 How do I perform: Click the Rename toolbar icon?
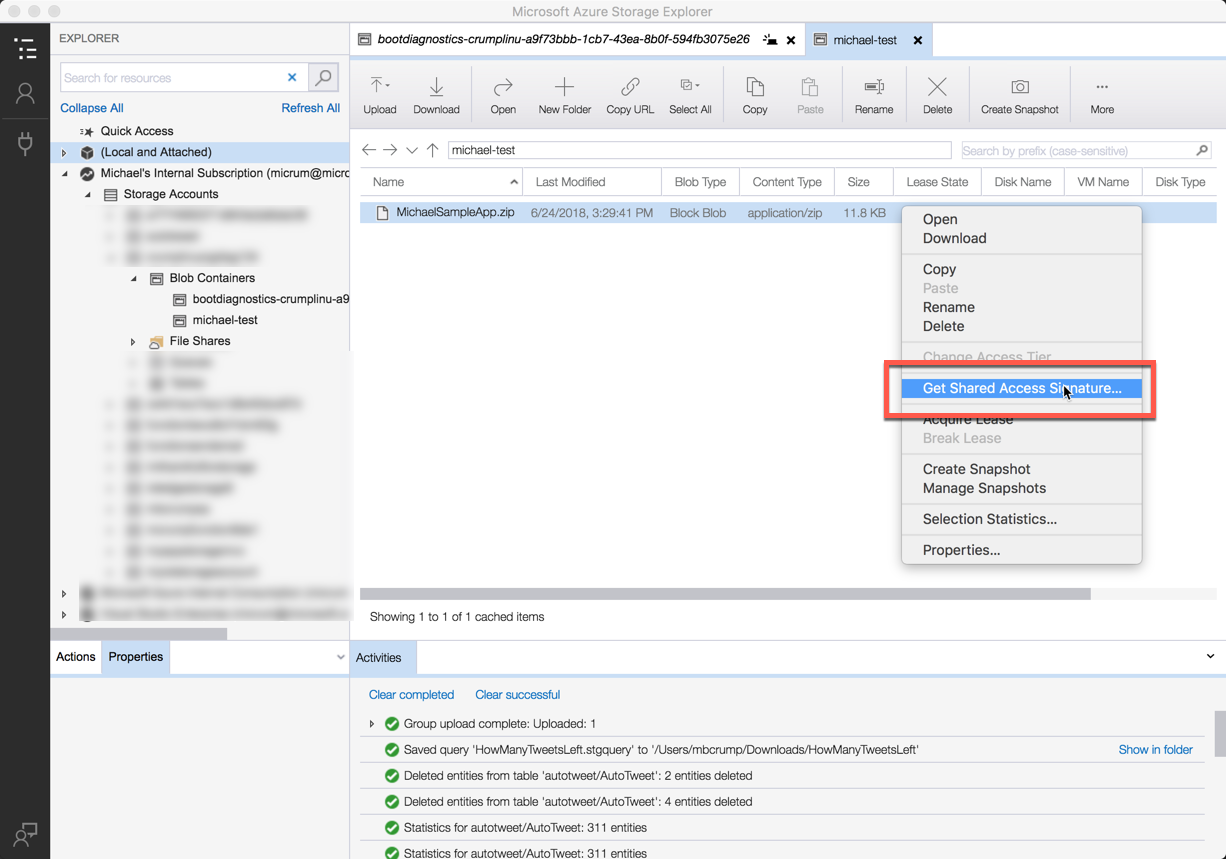click(x=873, y=88)
